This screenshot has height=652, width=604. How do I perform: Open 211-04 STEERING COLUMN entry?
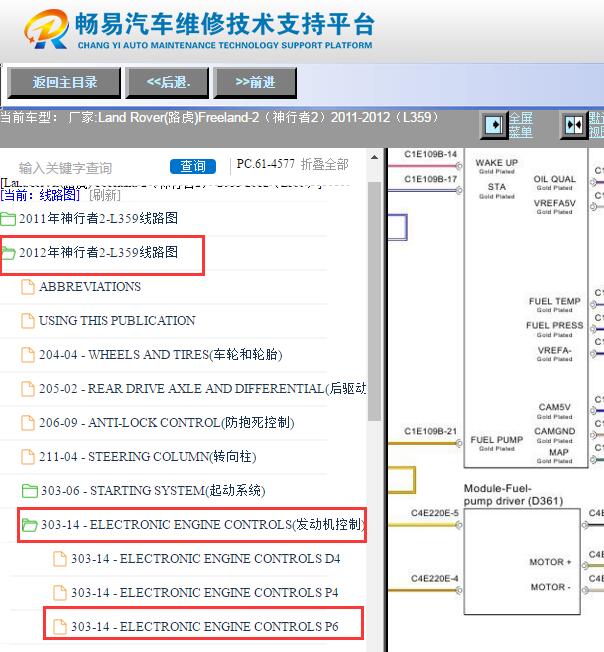pos(148,457)
